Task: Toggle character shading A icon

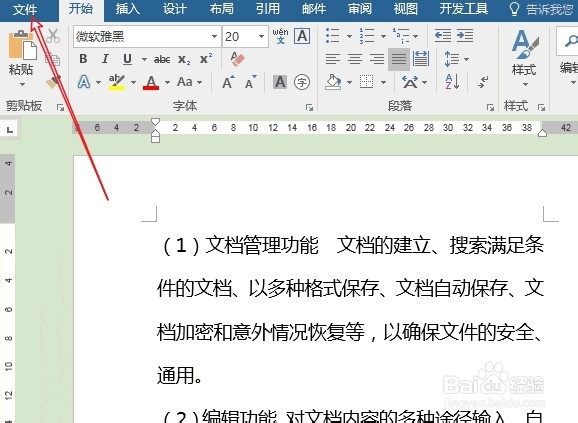Action: click(280, 82)
